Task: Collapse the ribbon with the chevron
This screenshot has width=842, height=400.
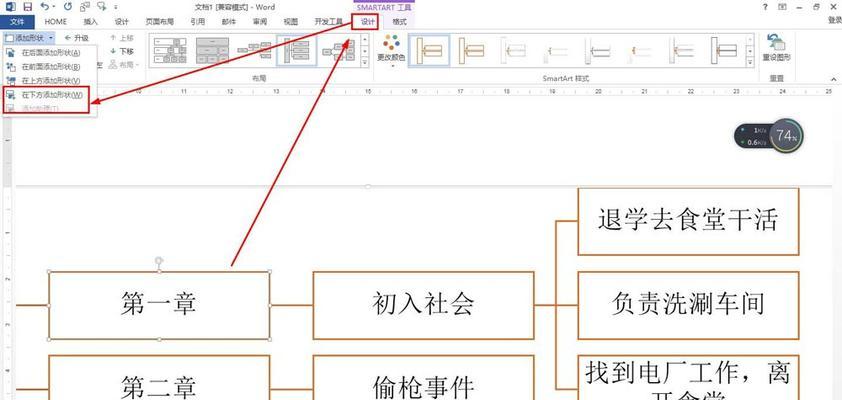Action: point(833,79)
